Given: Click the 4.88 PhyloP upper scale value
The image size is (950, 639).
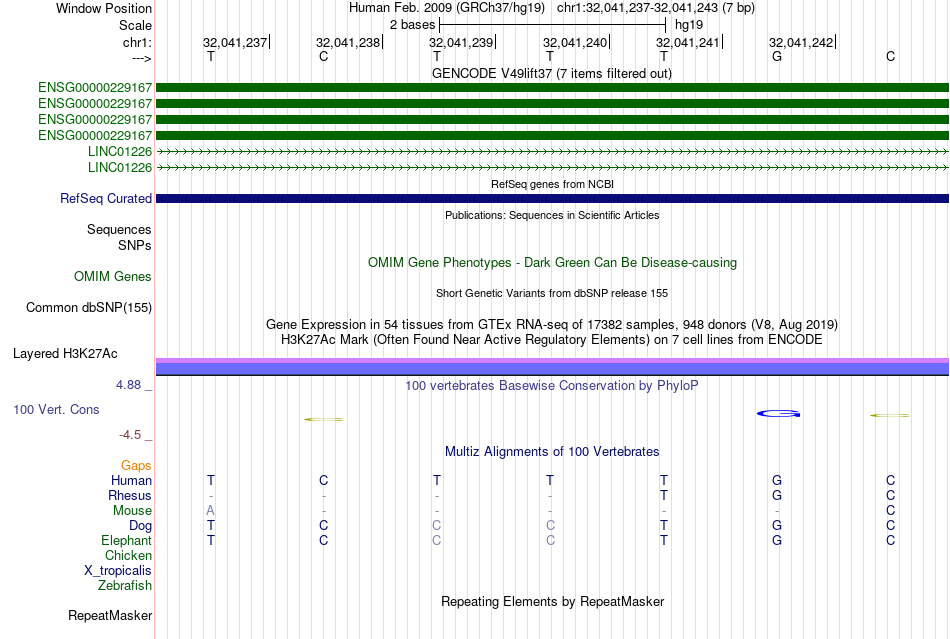Looking at the screenshot, I should [x=128, y=385].
